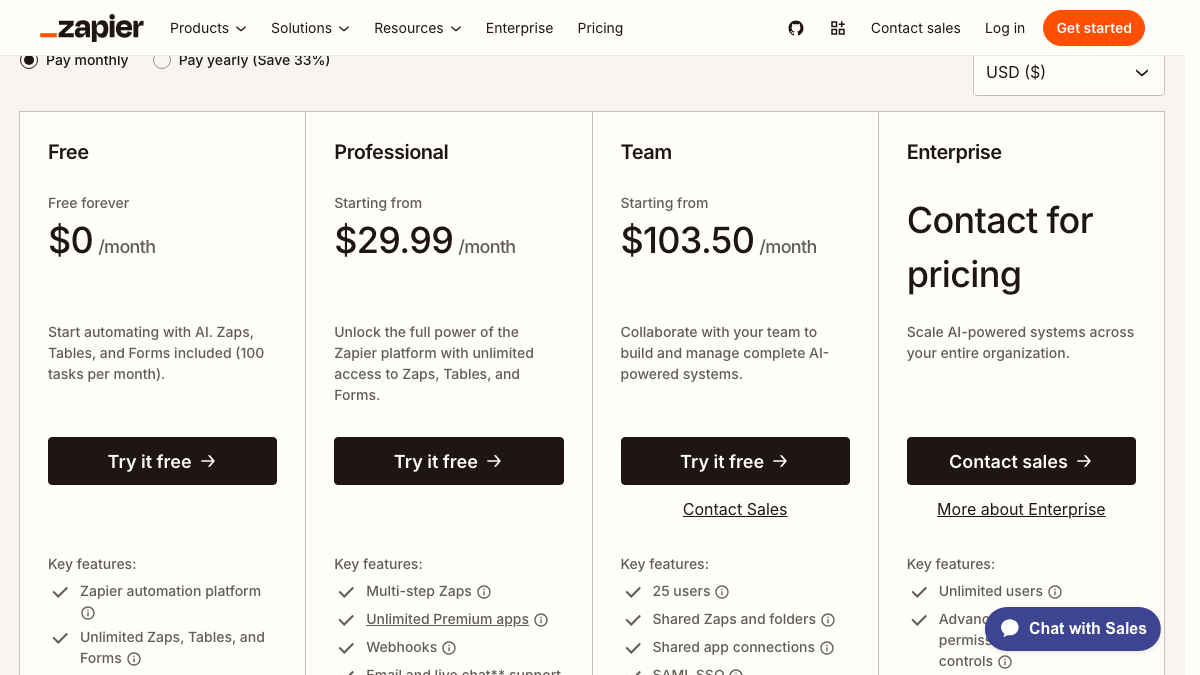Show info icon next to Webhooks
1200x675 pixels.
(449, 648)
